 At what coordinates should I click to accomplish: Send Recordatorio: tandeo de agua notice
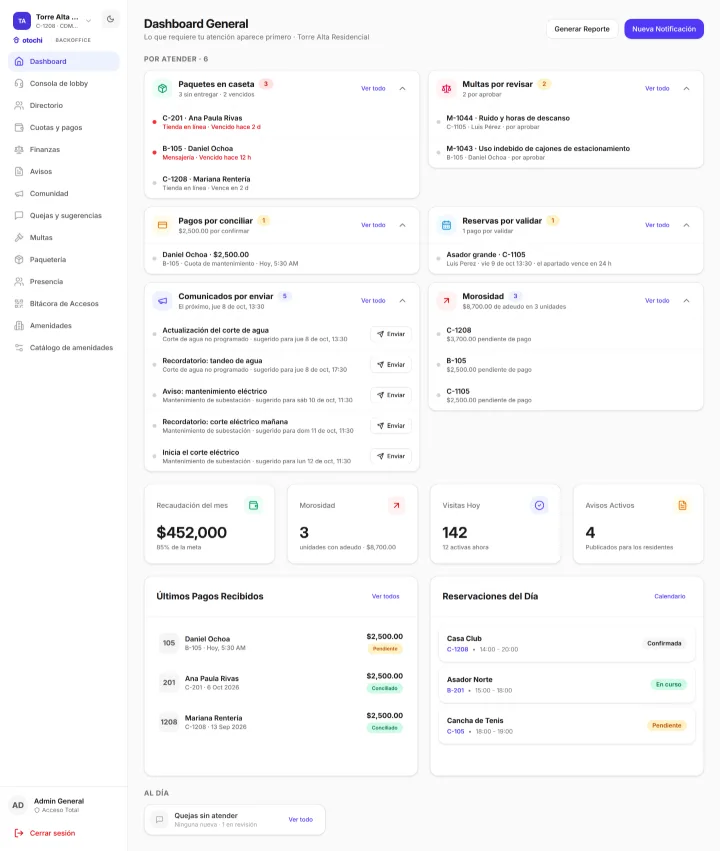click(x=391, y=365)
